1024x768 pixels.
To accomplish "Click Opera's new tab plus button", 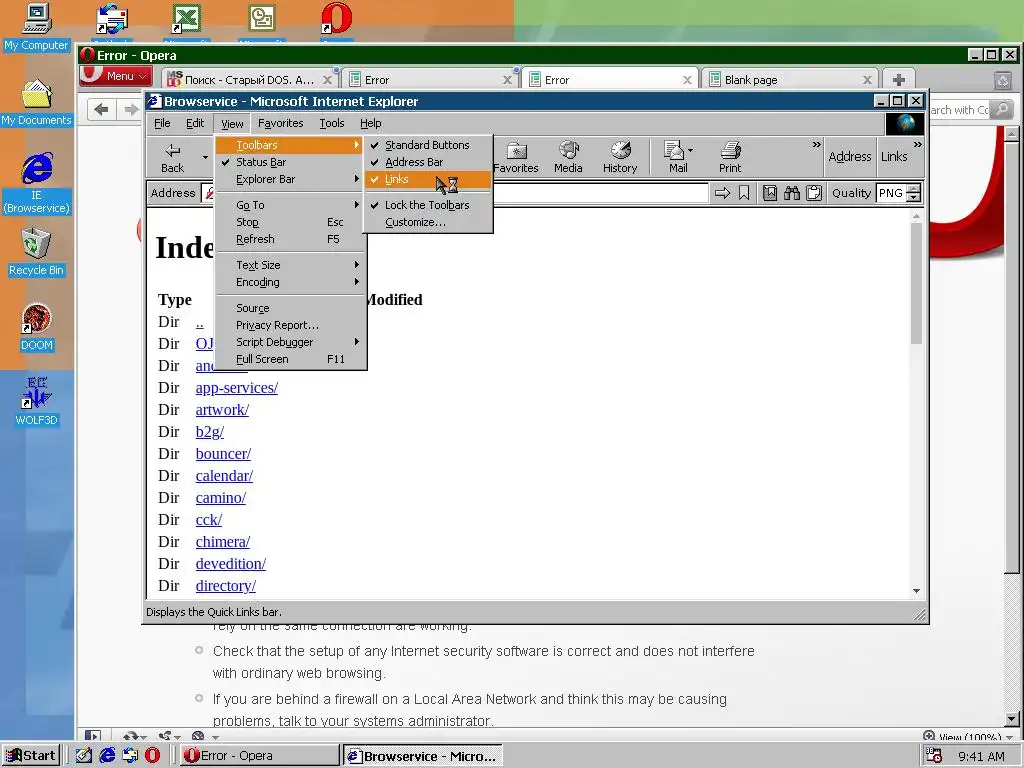I will coord(899,80).
